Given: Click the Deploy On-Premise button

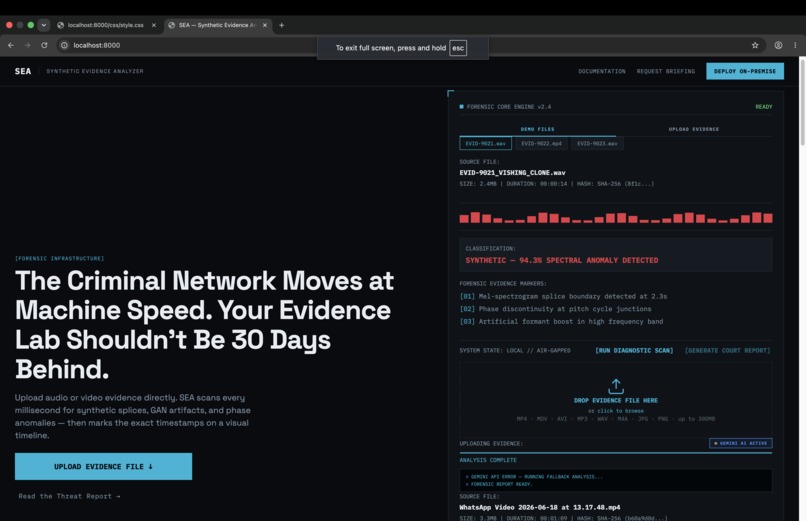Looking at the screenshot, I should [745, 71].
